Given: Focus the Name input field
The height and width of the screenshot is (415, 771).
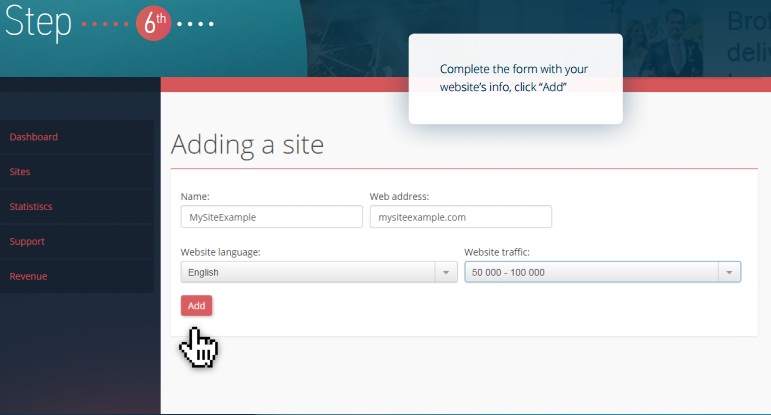Looking at the screenshot, I should (x=271, y=217).
